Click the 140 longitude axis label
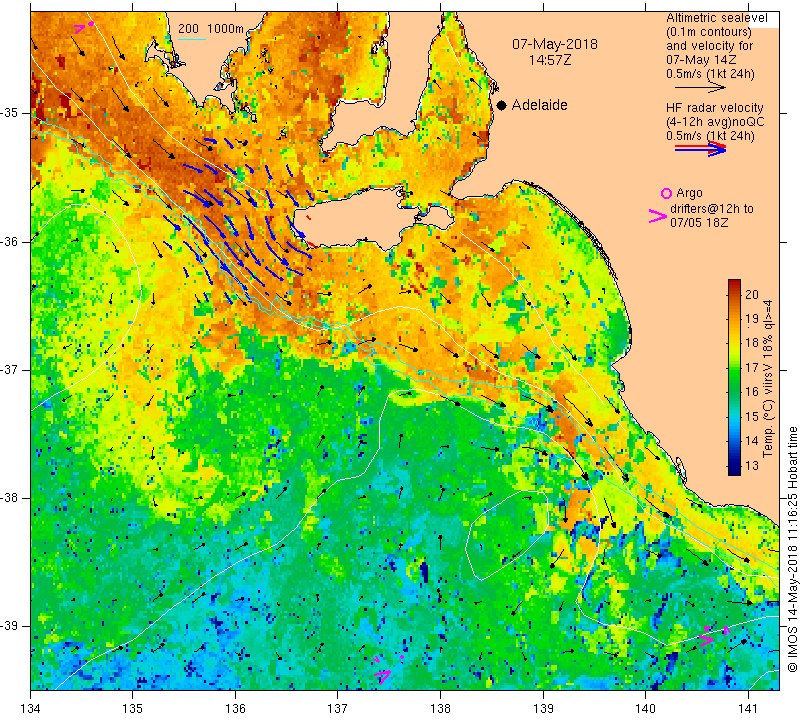800x720 pixels. coord(645,709)
